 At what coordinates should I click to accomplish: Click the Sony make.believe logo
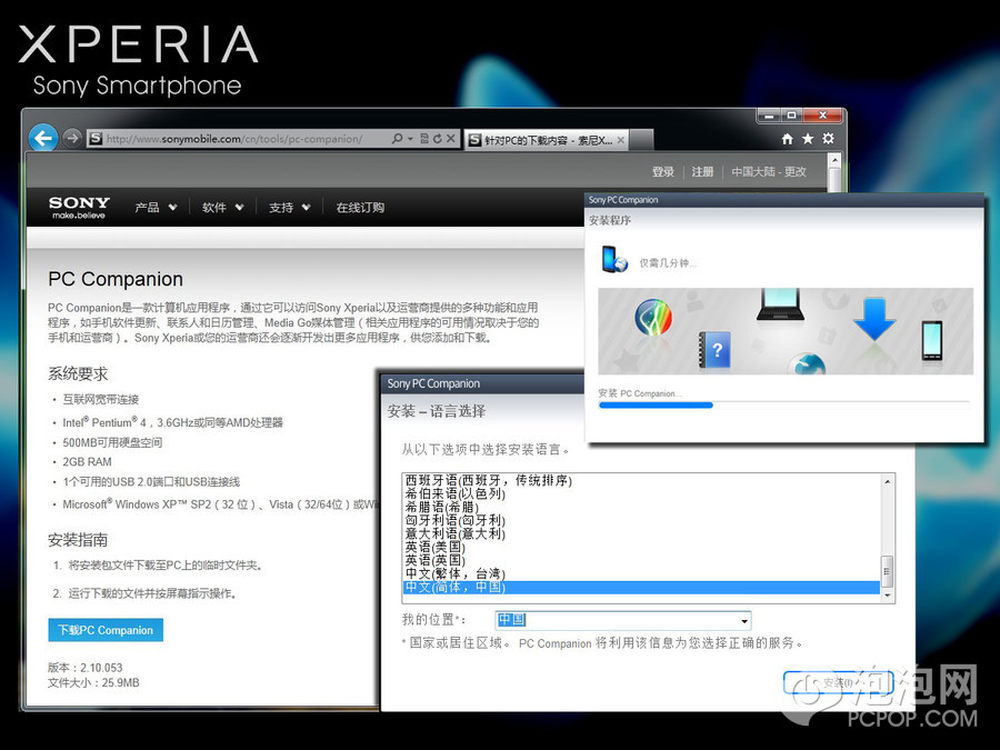[79, 207]
